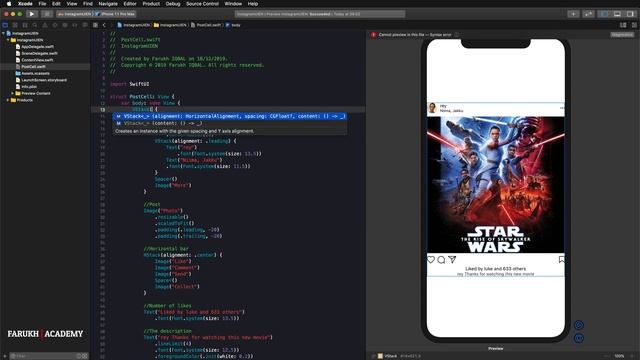Select the Breakpoint navigator icon

(x=75, y=25)
